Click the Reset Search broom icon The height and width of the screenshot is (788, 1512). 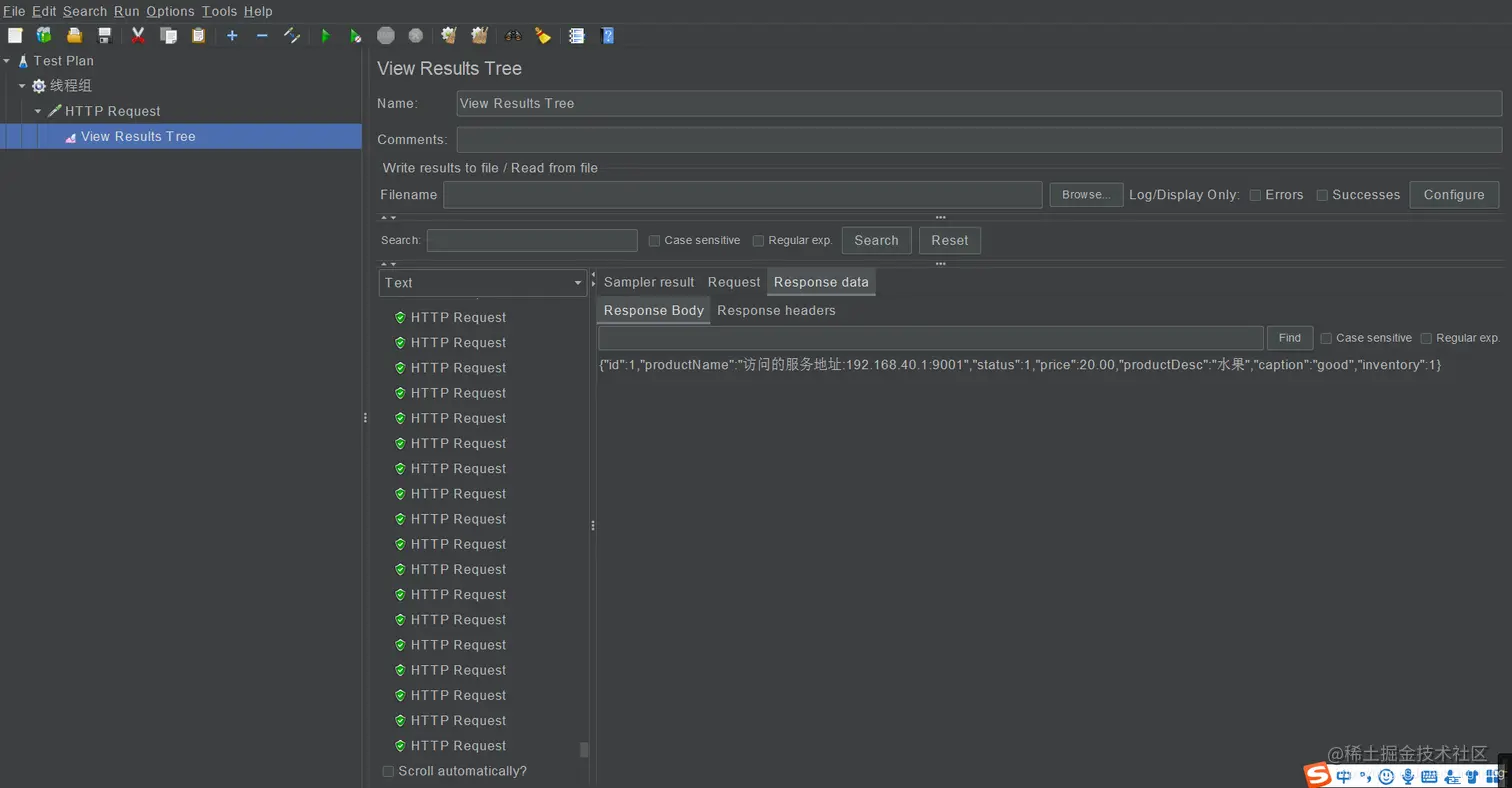[x=542, y=36]
